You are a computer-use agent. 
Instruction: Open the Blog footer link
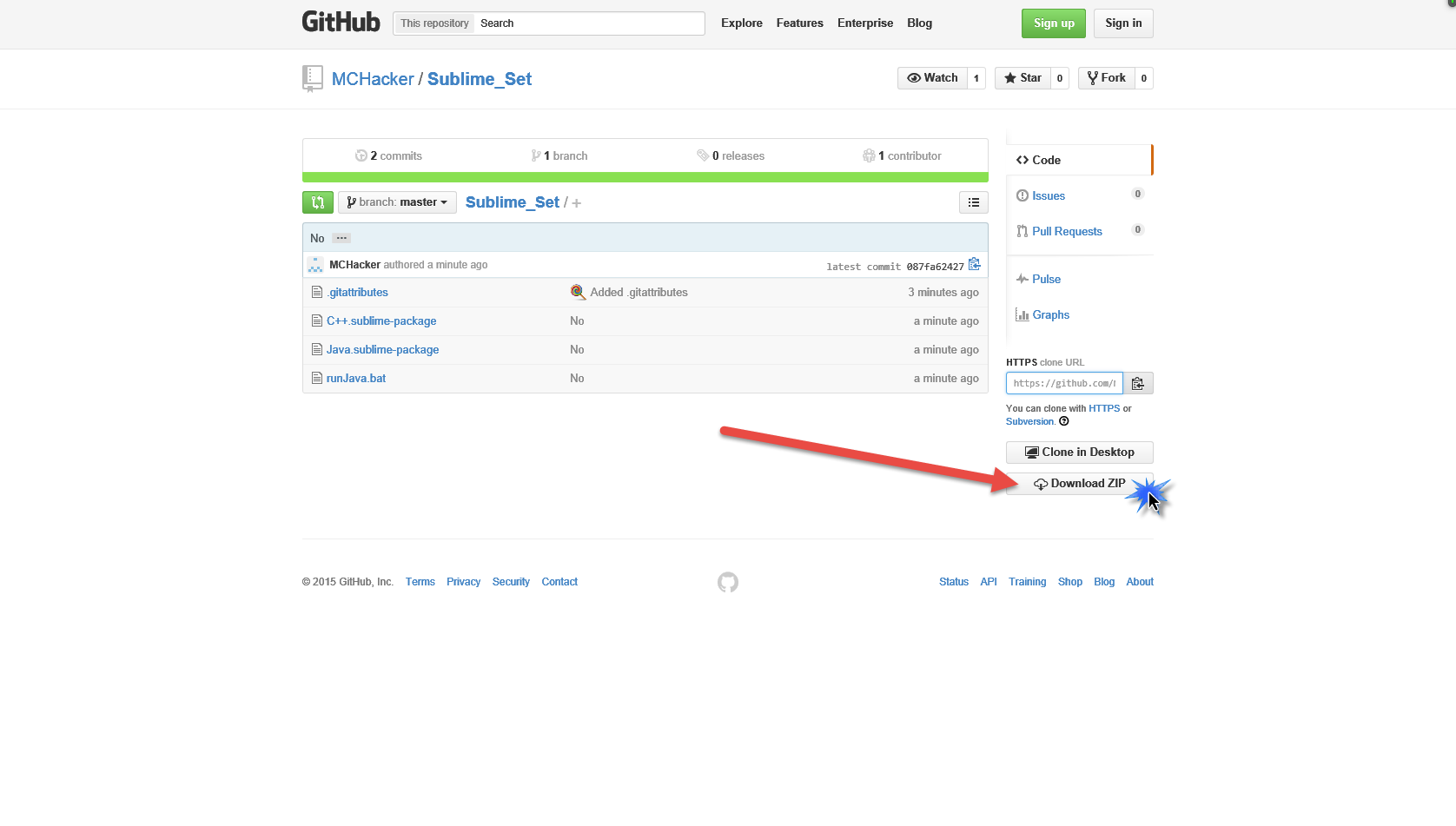(x=1104, y=582)
